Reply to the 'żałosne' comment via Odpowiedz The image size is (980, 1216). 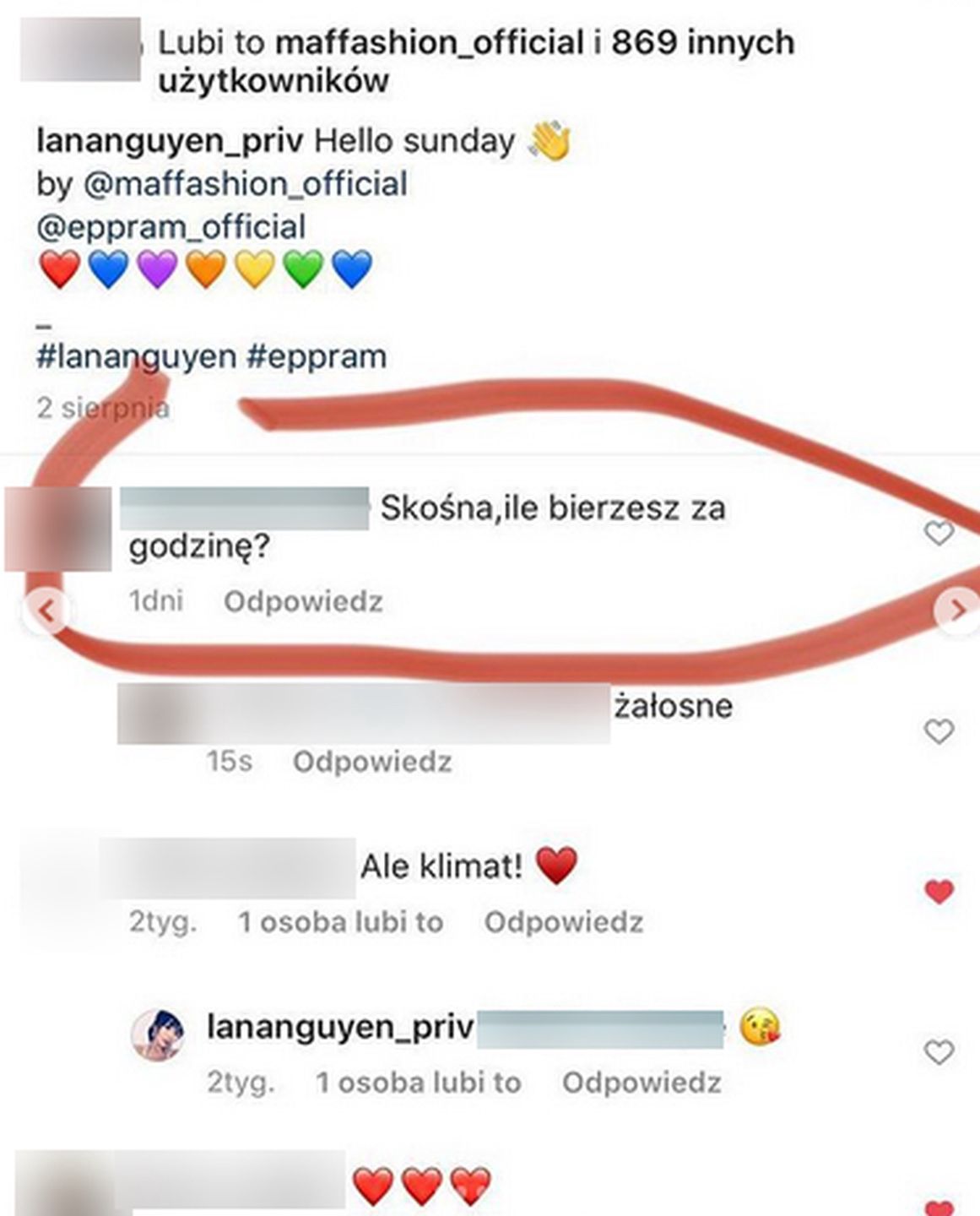pyautogui.click(x=372, y=762)
